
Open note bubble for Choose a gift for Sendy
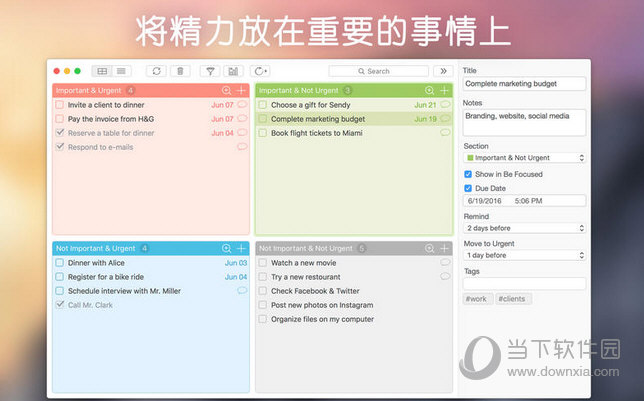pos(445,104)
